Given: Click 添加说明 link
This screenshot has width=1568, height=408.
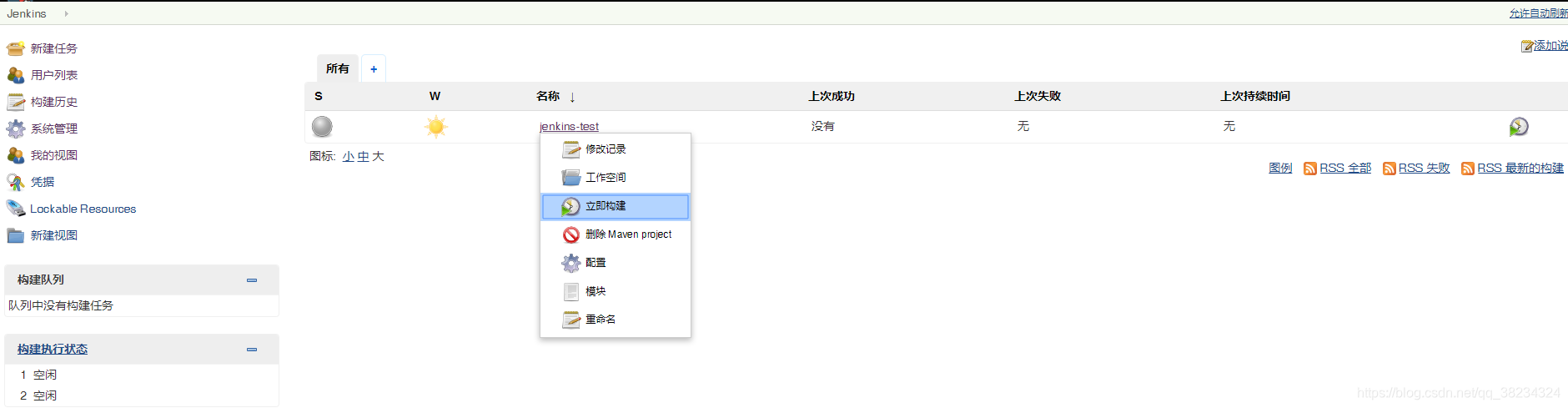Looking at the screenshot, I should coord(1550,46).
